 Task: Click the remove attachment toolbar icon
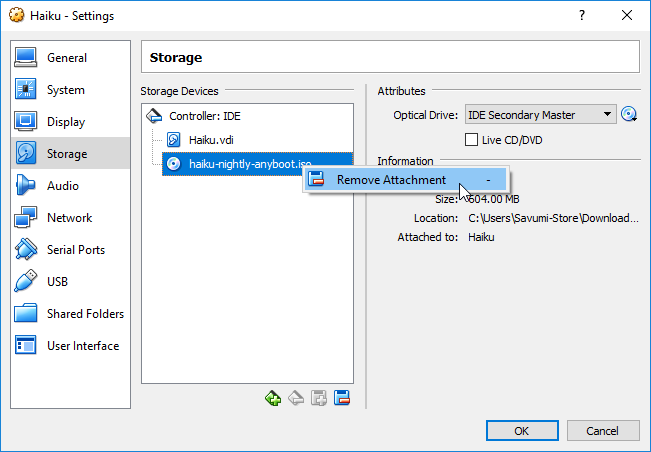341,398
